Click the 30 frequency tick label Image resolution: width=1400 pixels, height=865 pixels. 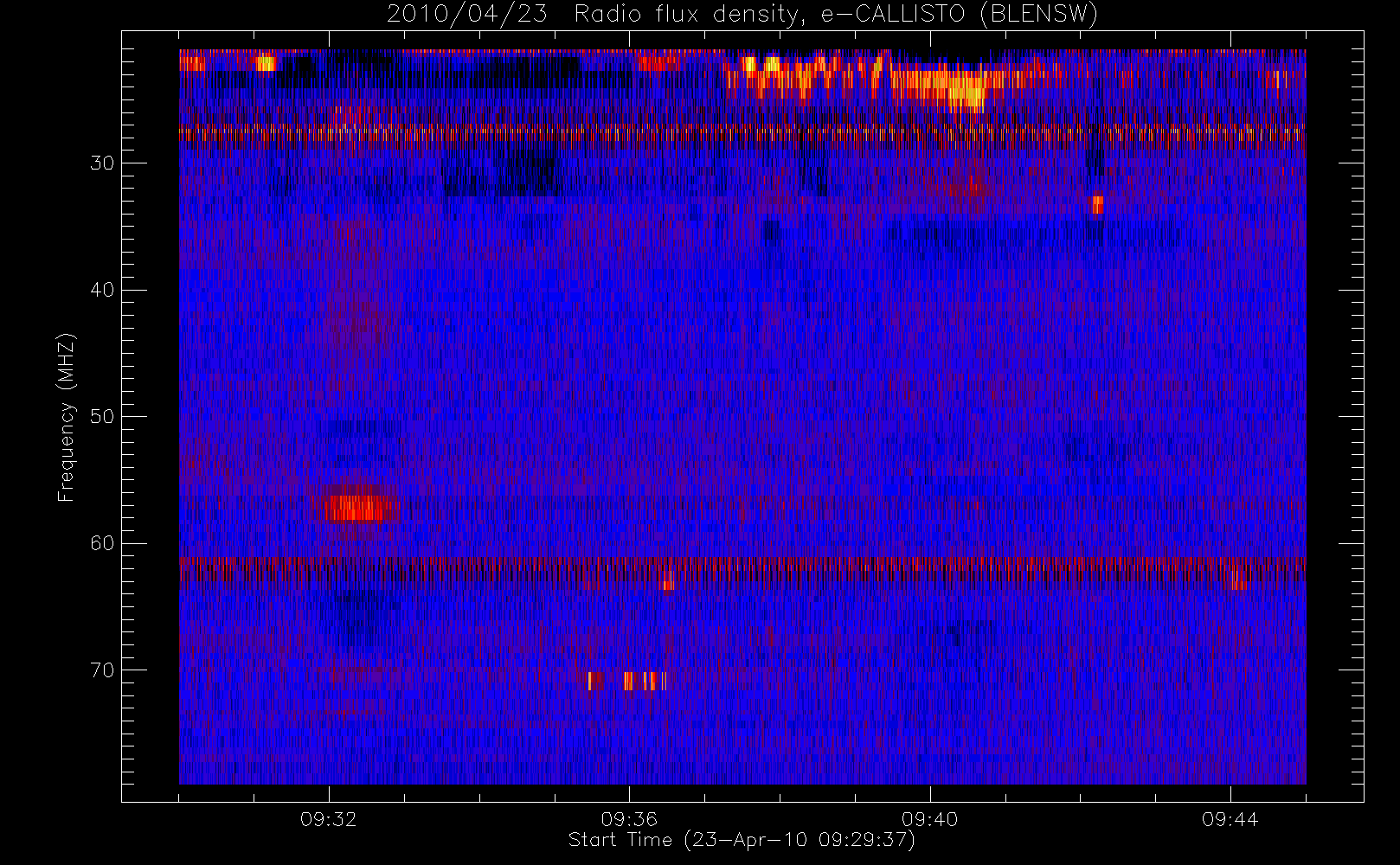click(x=102, y=163)
